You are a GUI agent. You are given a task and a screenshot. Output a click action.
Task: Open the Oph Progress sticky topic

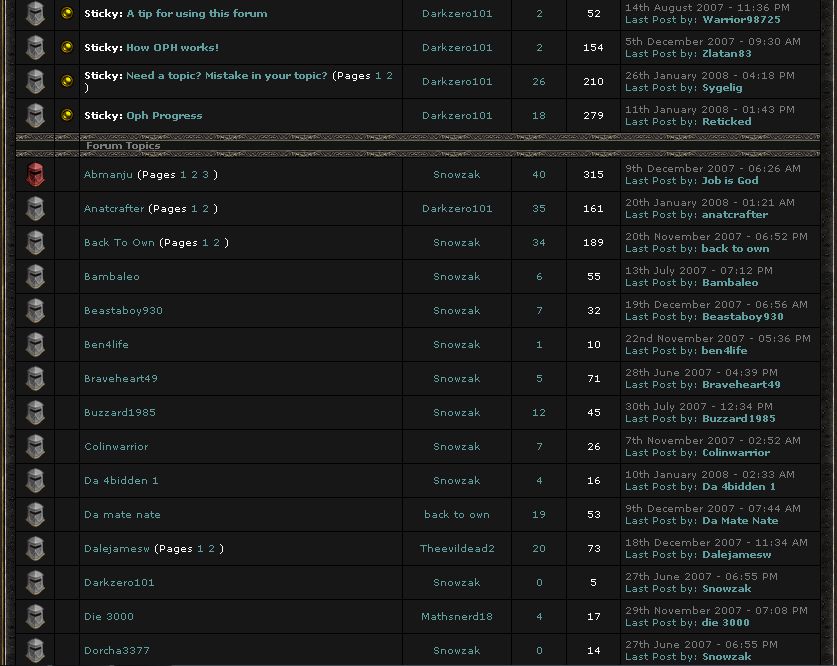[164, 115]
